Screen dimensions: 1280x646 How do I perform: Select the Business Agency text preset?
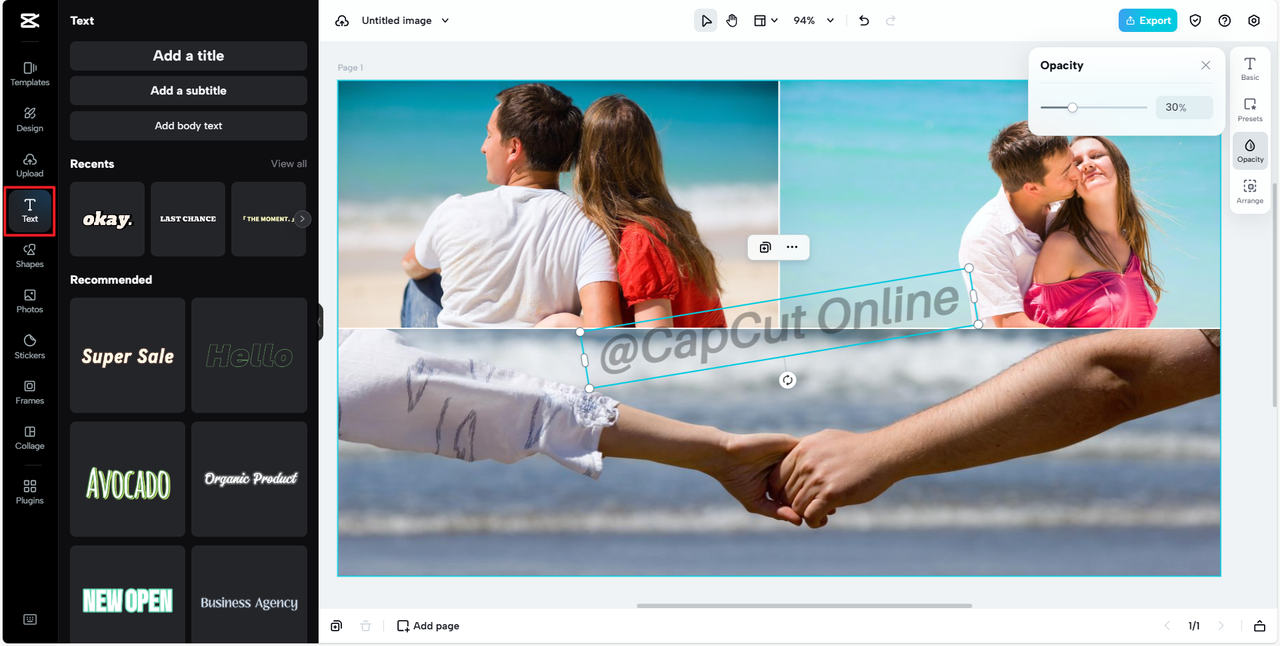(x=249, y=595)
